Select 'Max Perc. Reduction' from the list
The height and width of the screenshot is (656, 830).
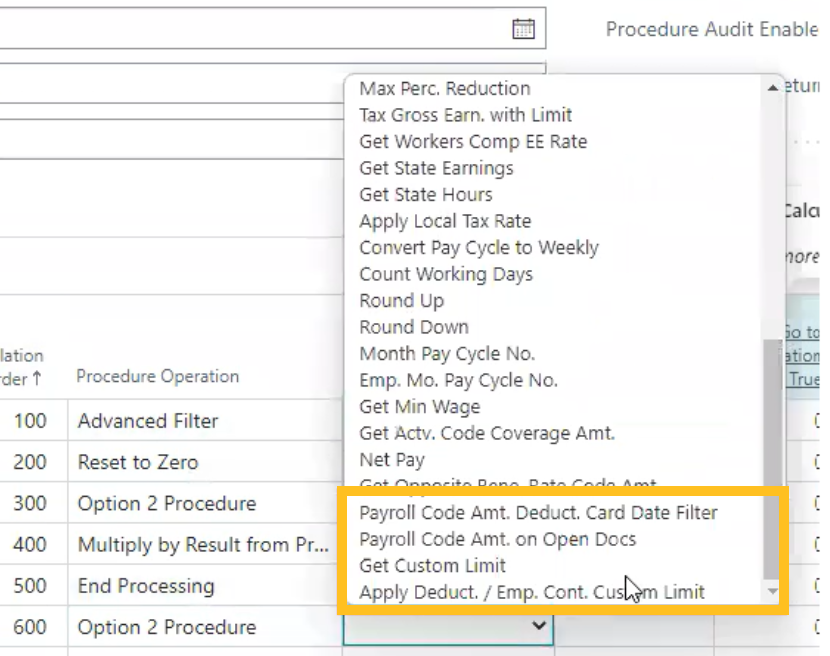(445, 89)
